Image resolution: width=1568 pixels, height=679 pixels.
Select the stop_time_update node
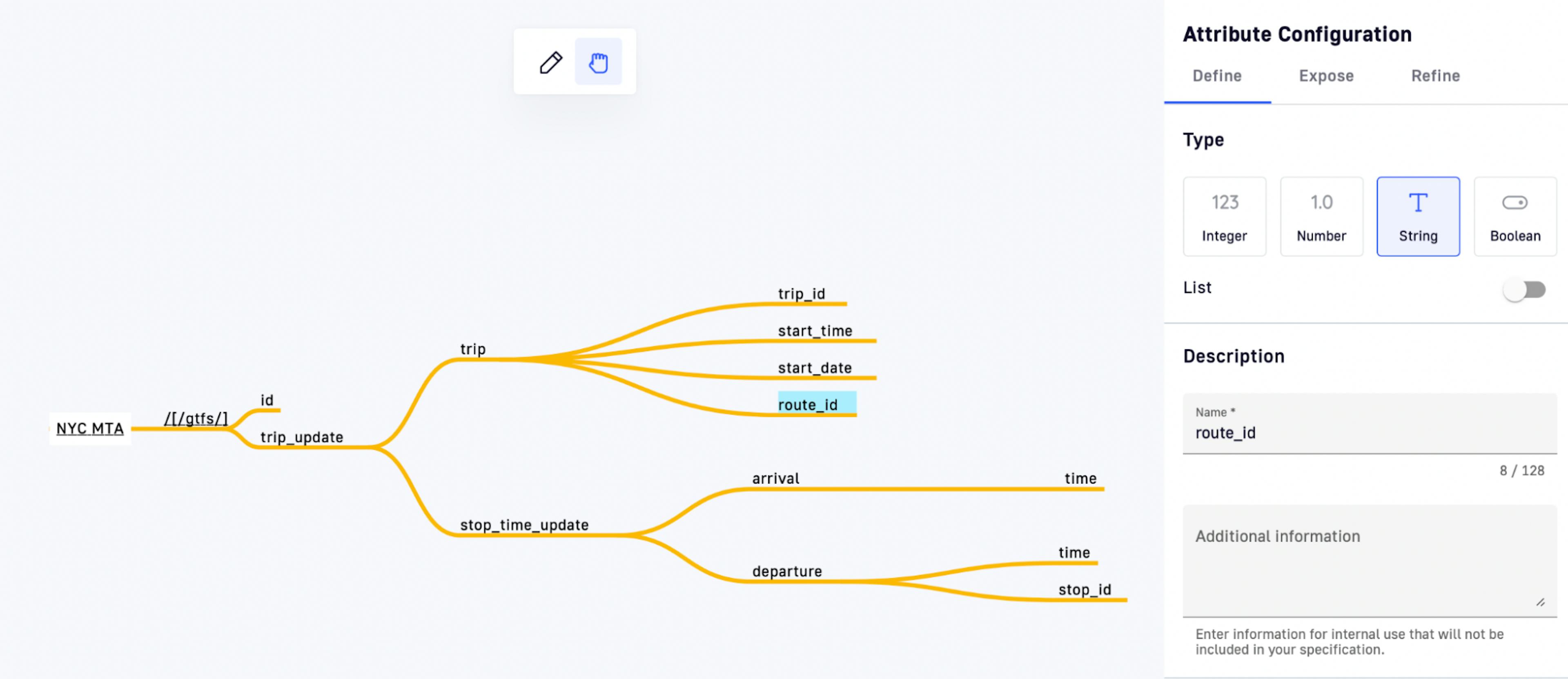(x=524, y=525)
